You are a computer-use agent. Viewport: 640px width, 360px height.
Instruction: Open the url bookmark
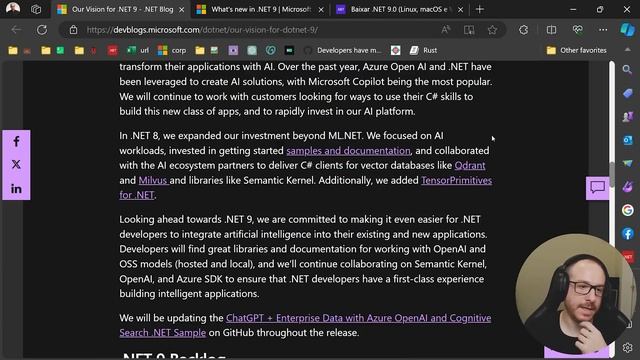[x=138, y=50]
